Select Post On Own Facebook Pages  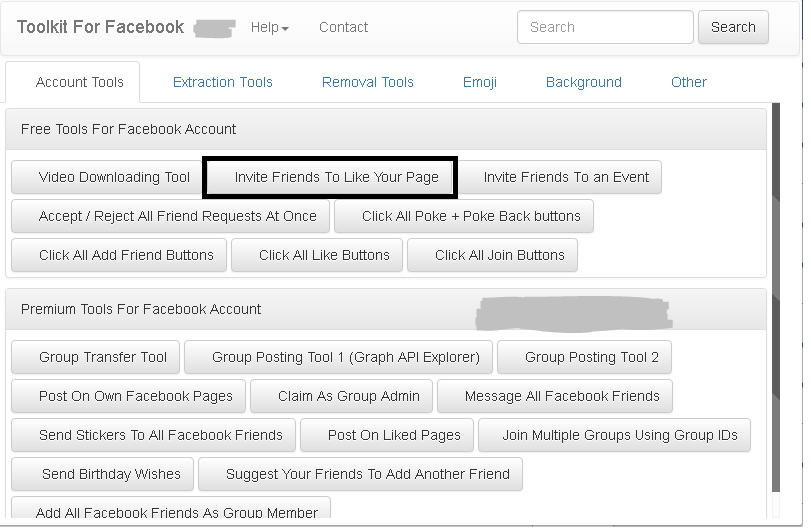pyautogui.click(x=128, y=396)
